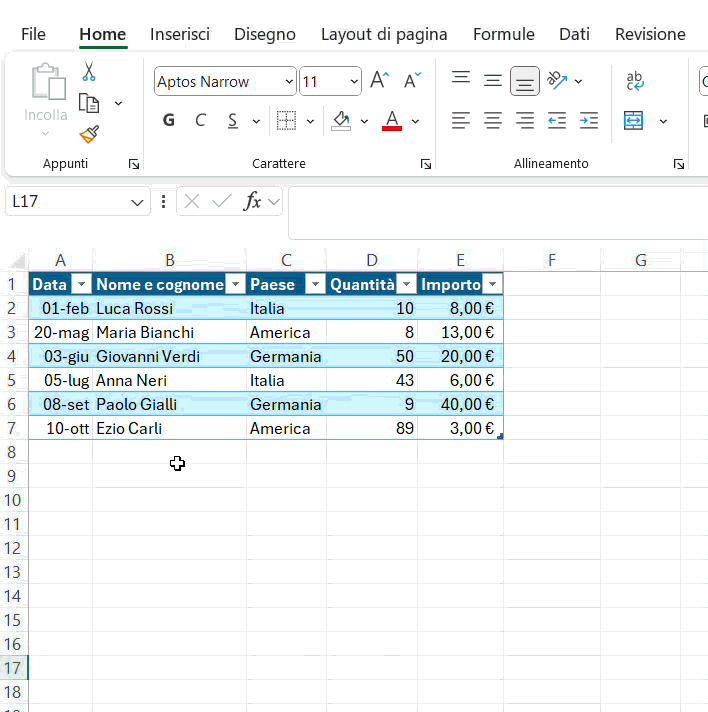Toggle bold formatting G button

point(169,121)
